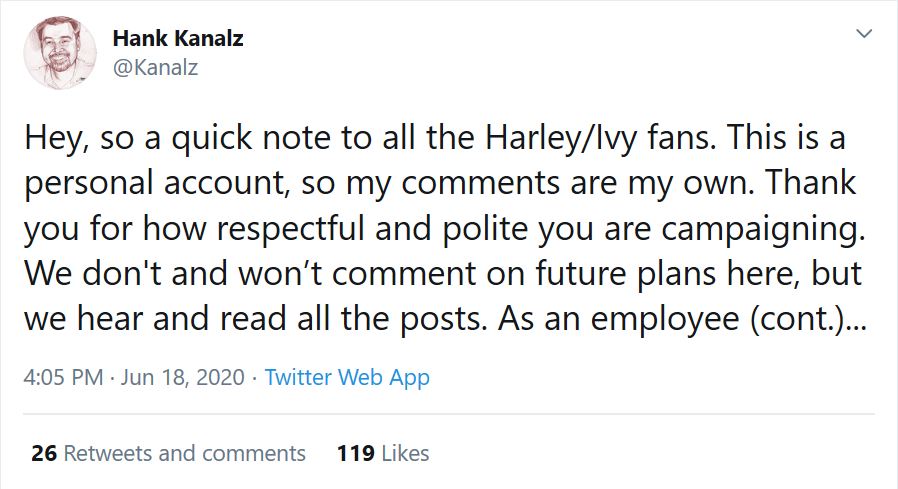
Task: Click the "we hear and read" sentence
Action: [x=250, y=323]
